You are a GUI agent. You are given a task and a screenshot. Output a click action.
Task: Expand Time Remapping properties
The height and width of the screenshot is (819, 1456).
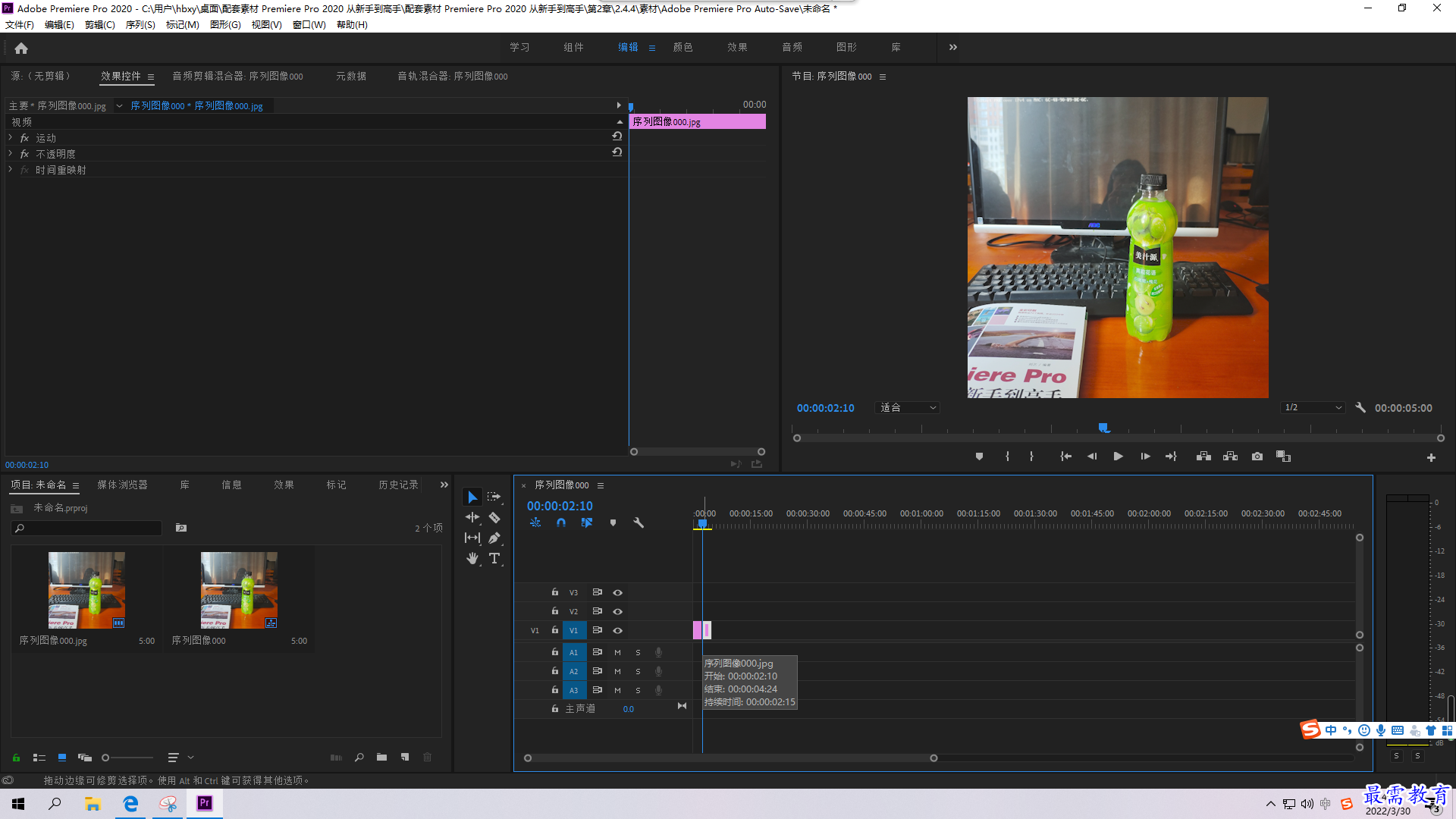tap(11, 169)
